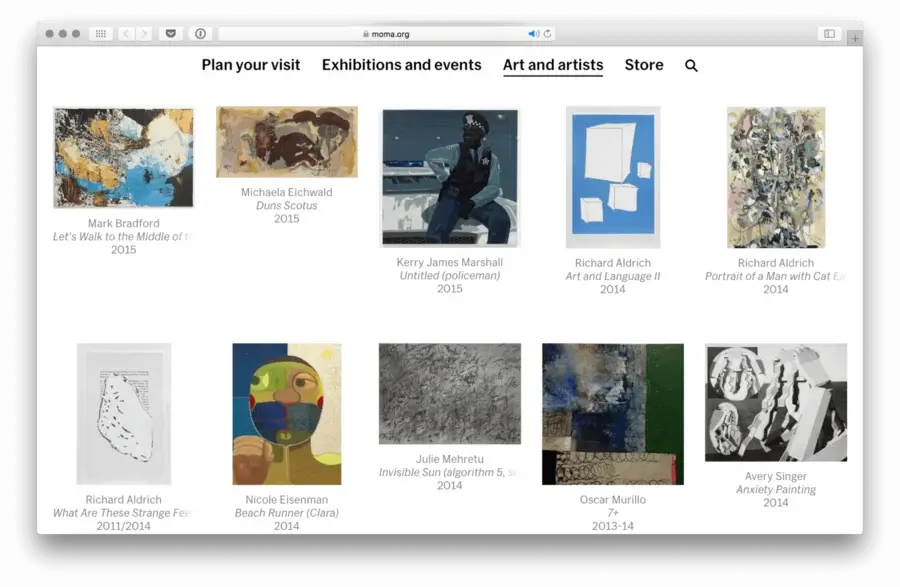Viewport: 900px width, 587px height.
Task: Go back with the browser back arrow
Action: (x=126, y=34)
